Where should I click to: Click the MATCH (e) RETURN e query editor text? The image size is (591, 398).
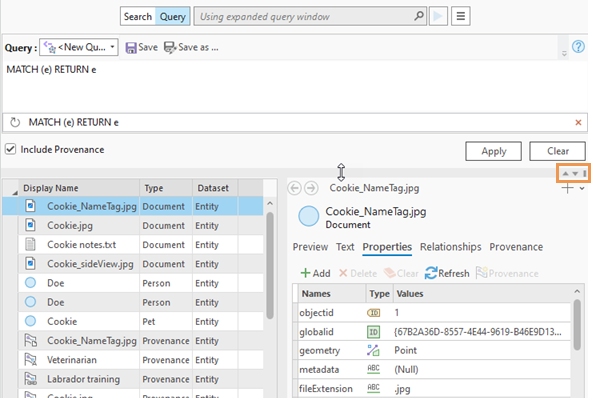[51, 70]
